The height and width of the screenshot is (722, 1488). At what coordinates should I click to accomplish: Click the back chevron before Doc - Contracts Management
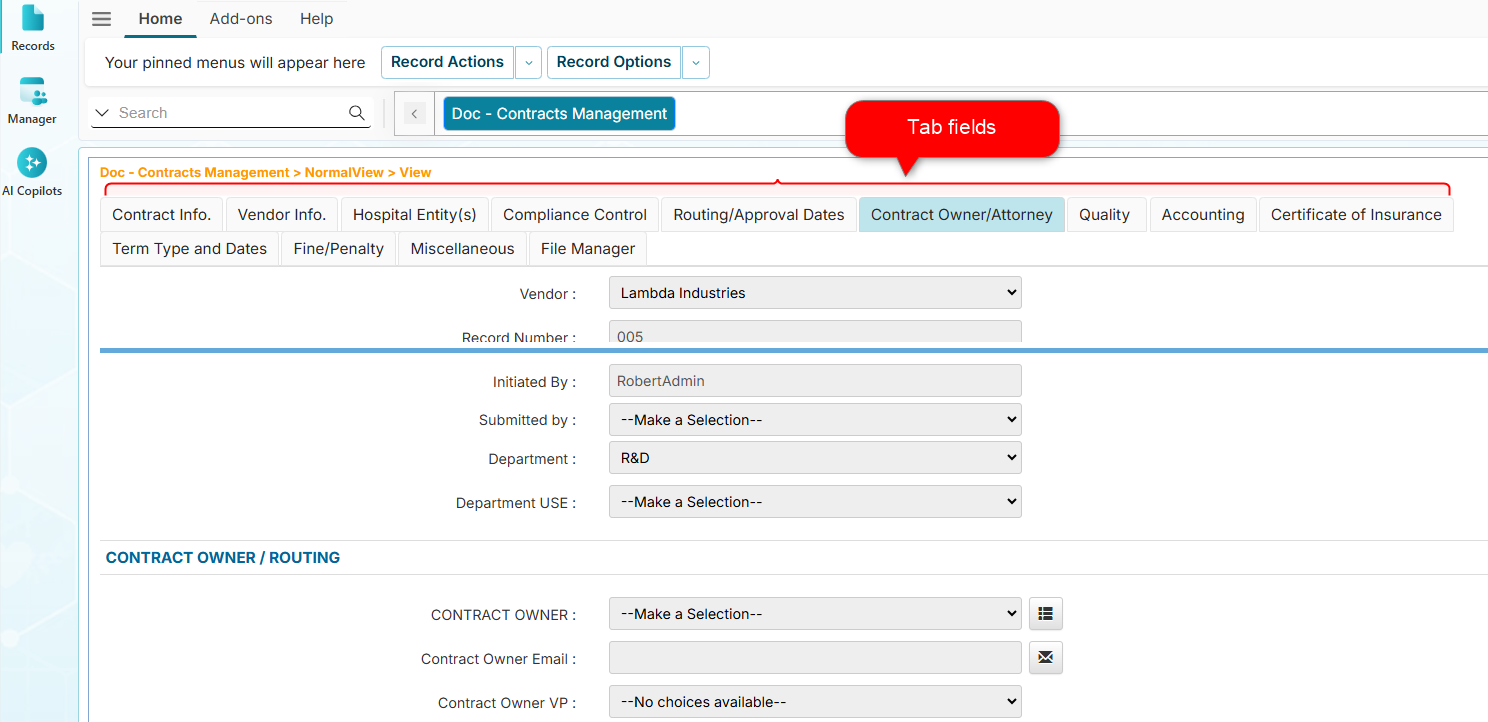coord(415,114)
